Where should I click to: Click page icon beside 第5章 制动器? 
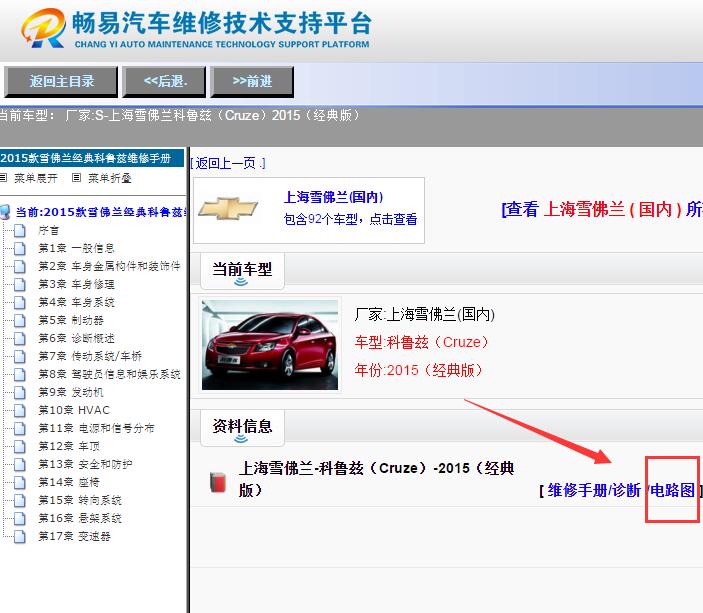20,320
